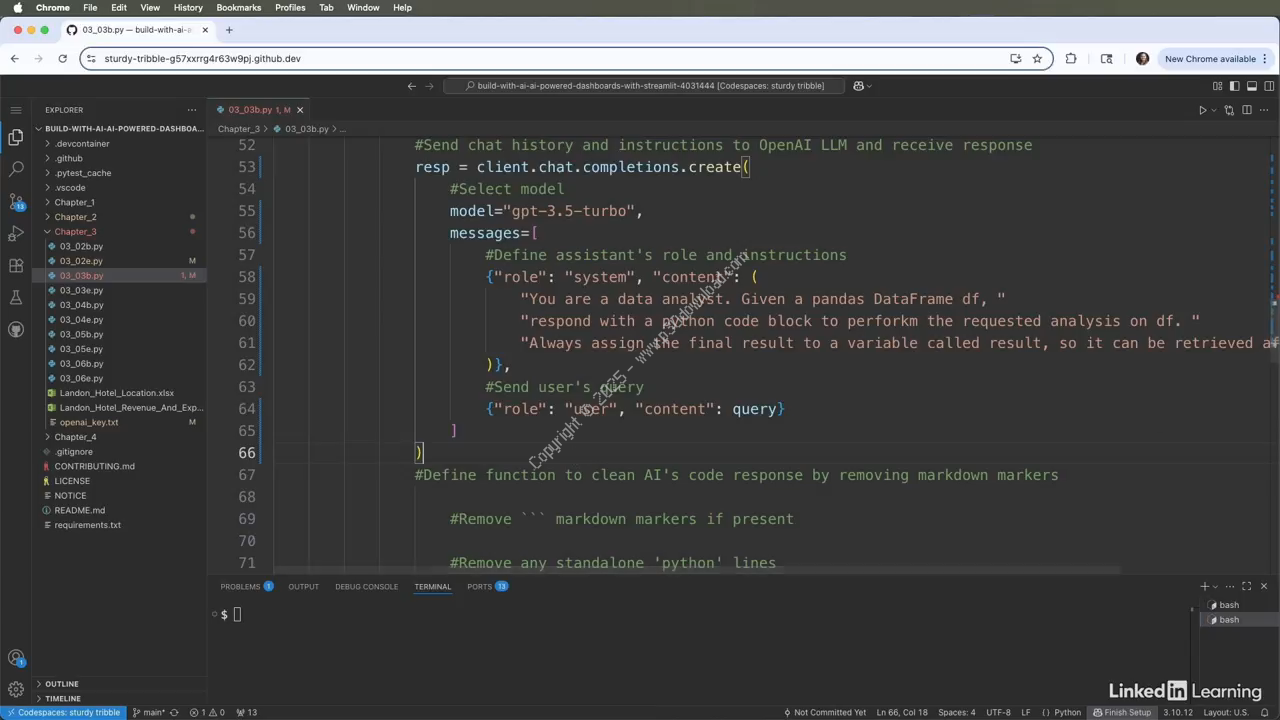The height and width of the screenshot is (720, 1280).
Task: Expand the OUTLINE section
Action: [61, 684]
